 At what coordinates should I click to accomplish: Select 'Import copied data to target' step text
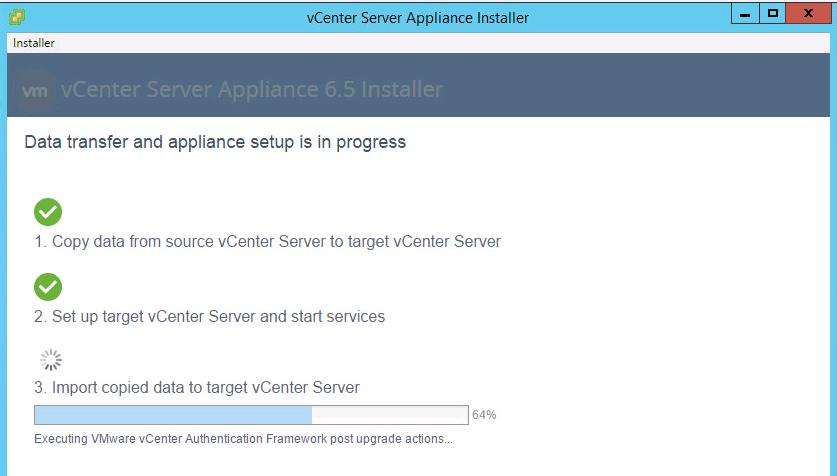197,387
